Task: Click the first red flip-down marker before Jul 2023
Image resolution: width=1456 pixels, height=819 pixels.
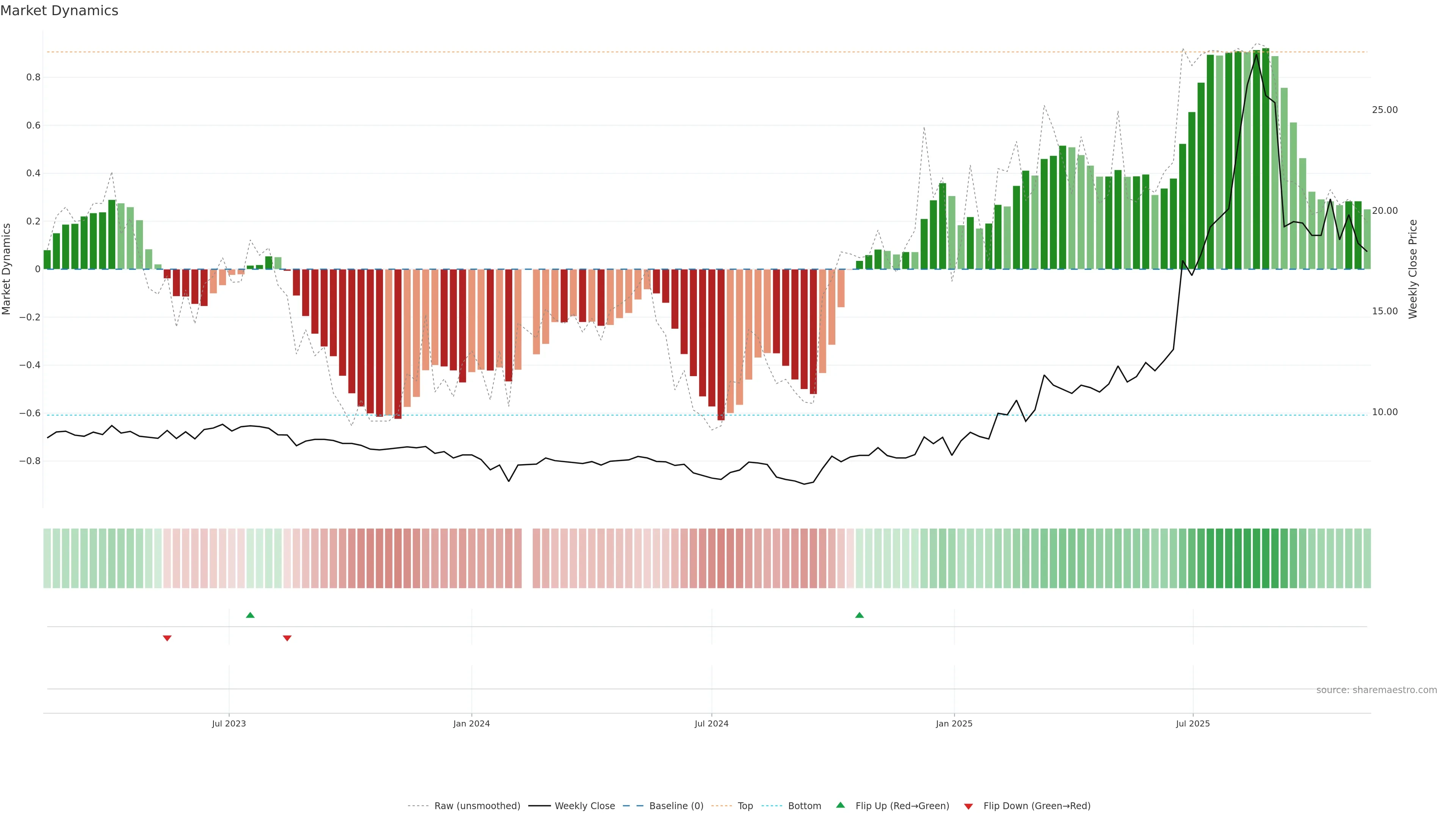Action: (167, 638)
